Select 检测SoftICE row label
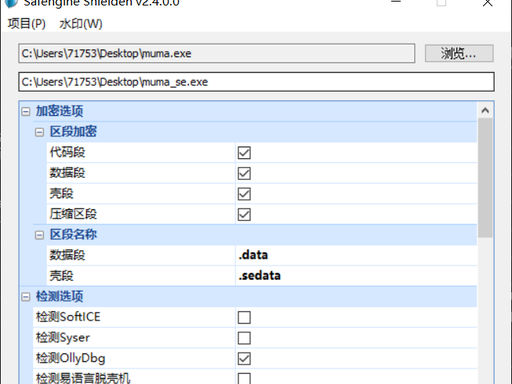 (68, 317)
